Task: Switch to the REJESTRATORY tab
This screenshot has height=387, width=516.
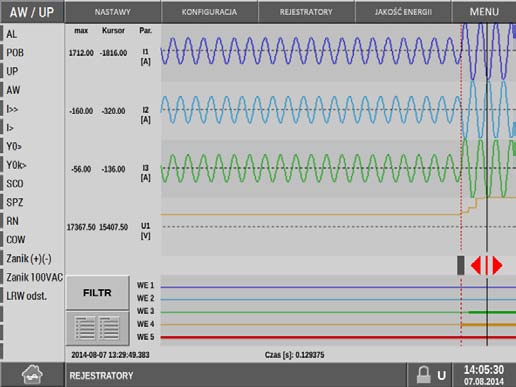Action: 306,12
